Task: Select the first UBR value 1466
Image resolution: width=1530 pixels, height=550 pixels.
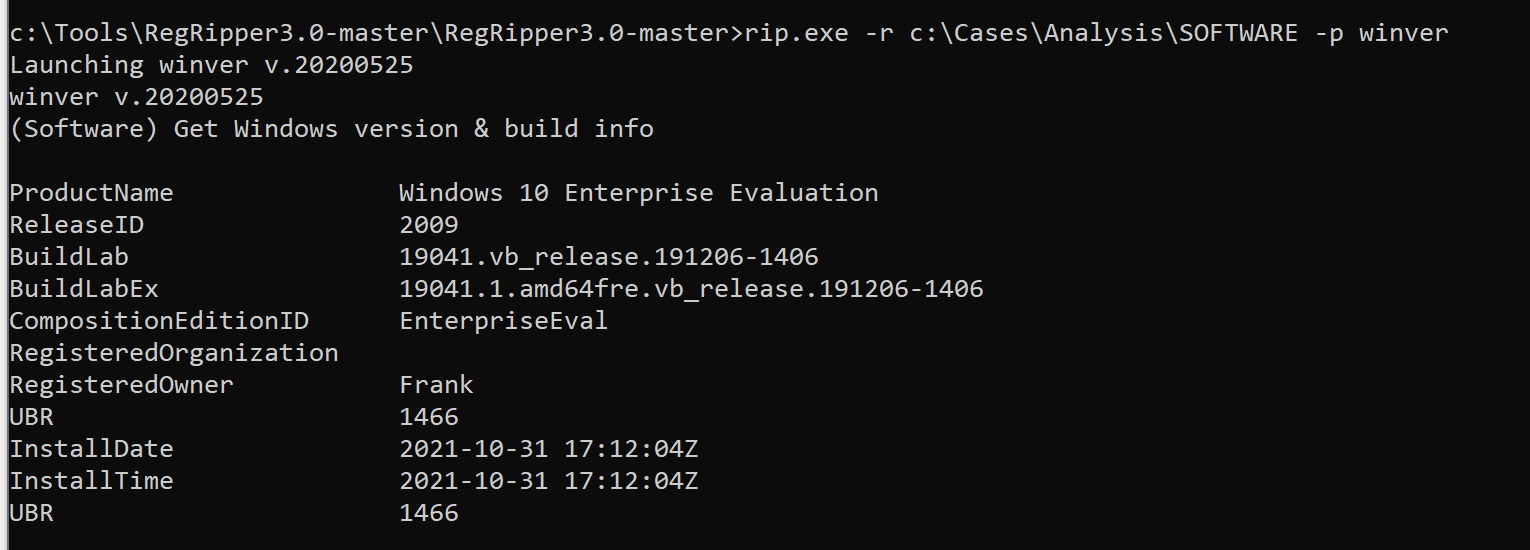Action: pos(429,417)
